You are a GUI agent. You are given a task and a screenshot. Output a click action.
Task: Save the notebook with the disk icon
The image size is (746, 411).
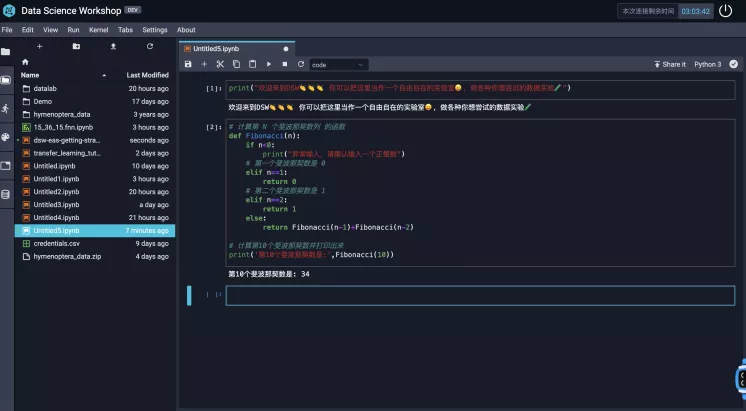188,64
